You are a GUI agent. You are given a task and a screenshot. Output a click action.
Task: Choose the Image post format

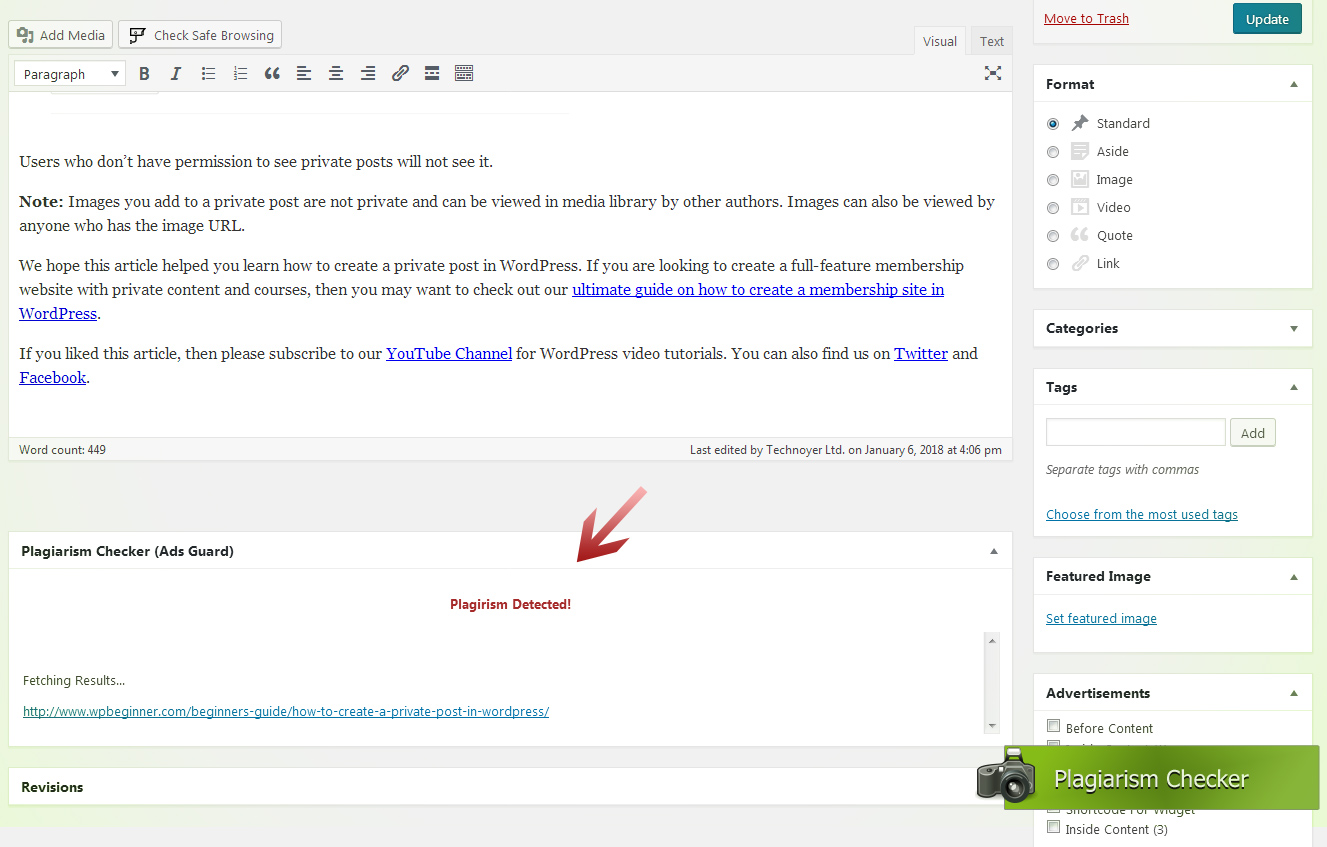[x=1053, y=180]
